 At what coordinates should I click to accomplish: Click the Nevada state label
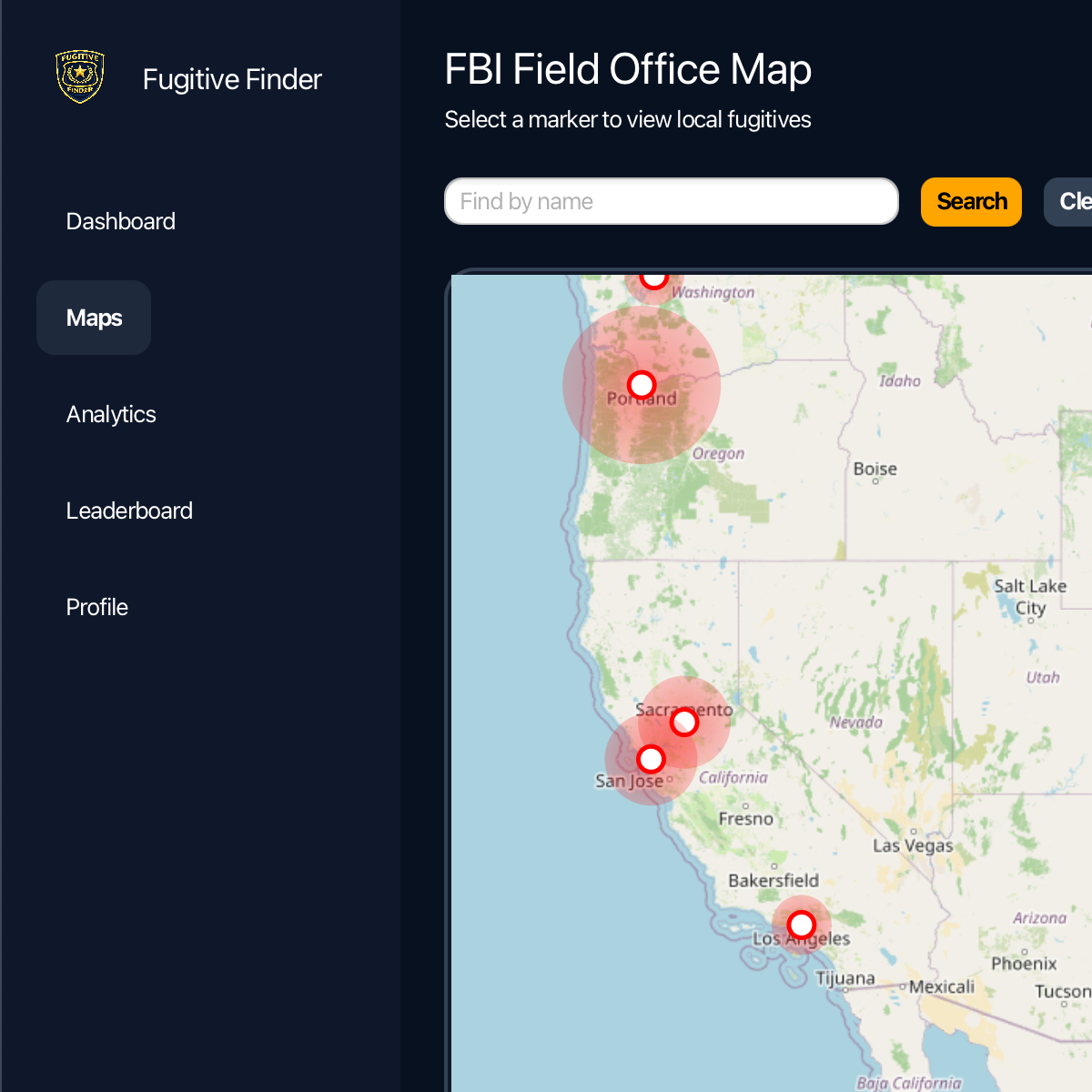[x=856, y=722]
